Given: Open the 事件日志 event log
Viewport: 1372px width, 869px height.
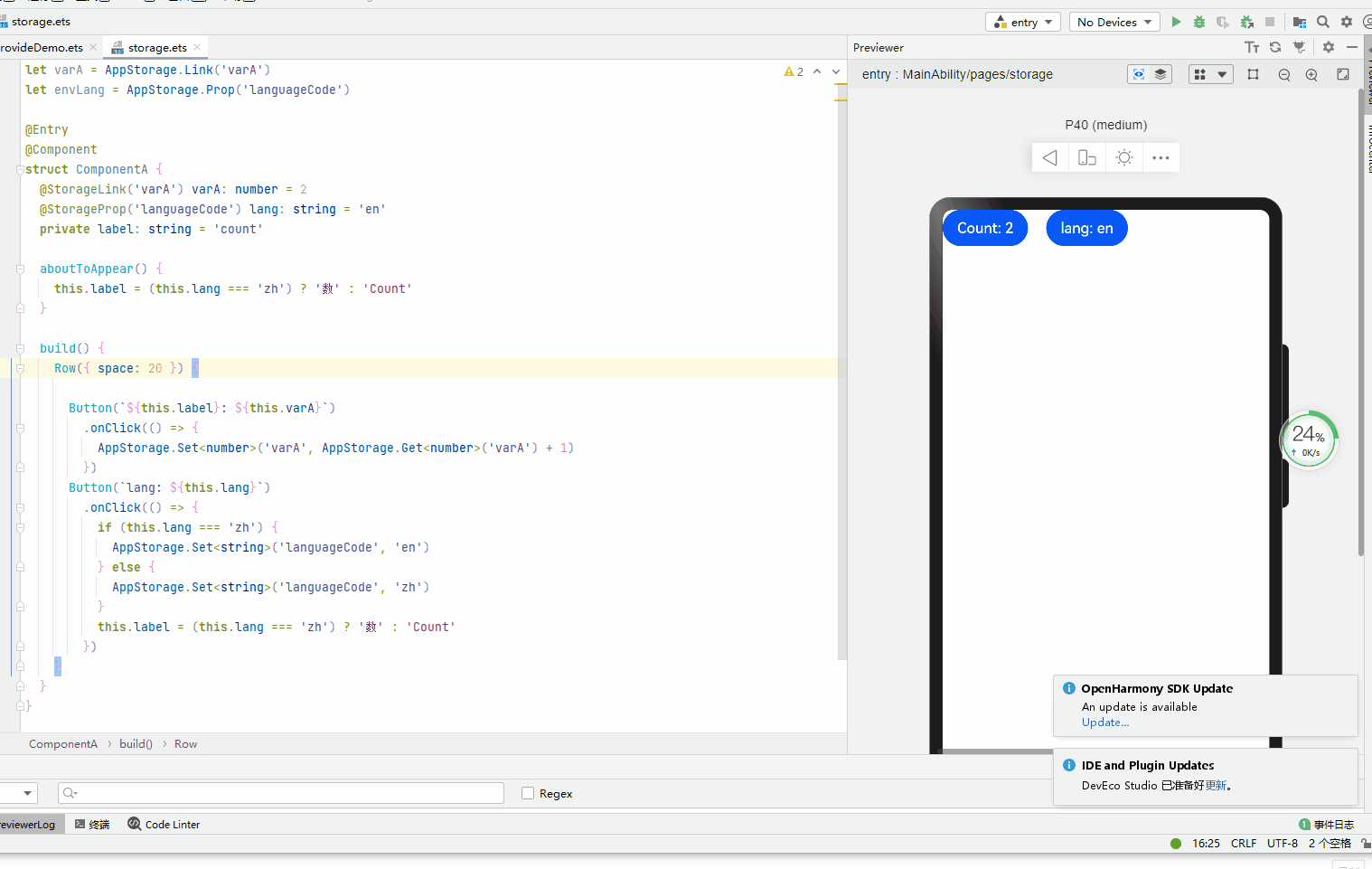Looking at the screenshot, I should (x=1326, y=824).
